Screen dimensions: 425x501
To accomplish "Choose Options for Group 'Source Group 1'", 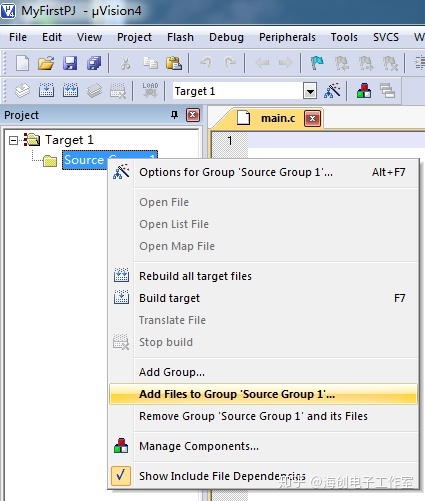I will coord(263,173).
